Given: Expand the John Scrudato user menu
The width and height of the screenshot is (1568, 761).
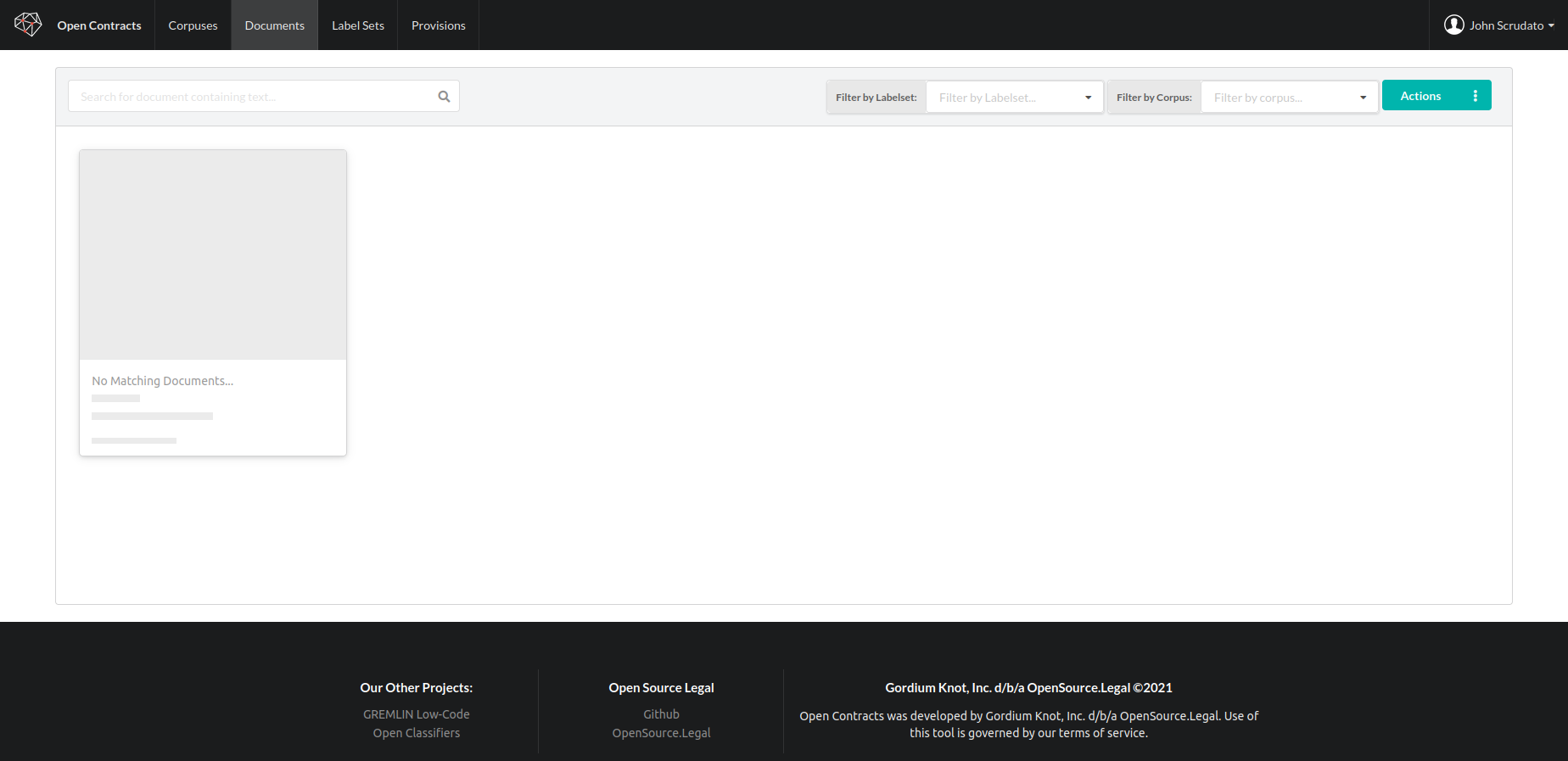Looking at the screenshot, I should coord(1500,25).
